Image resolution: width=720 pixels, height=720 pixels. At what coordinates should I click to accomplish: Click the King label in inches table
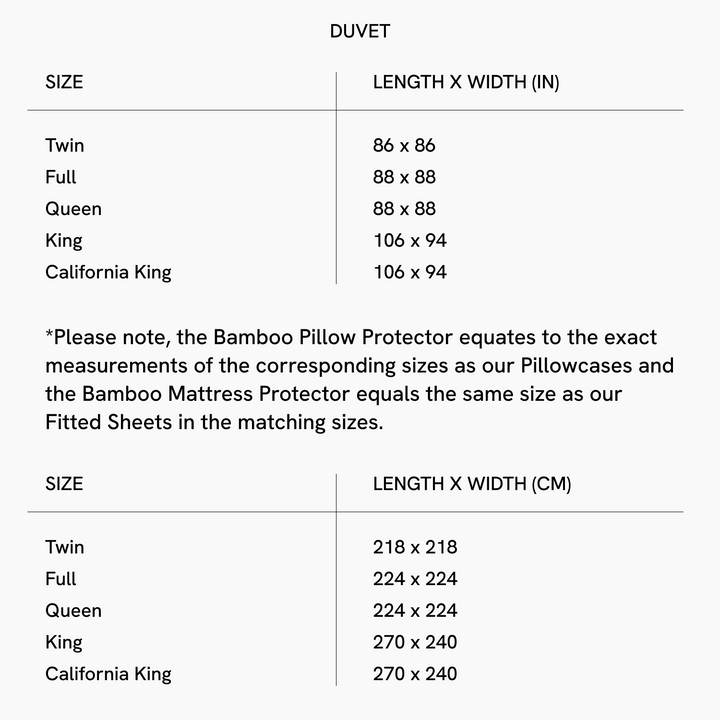[64, 240]
